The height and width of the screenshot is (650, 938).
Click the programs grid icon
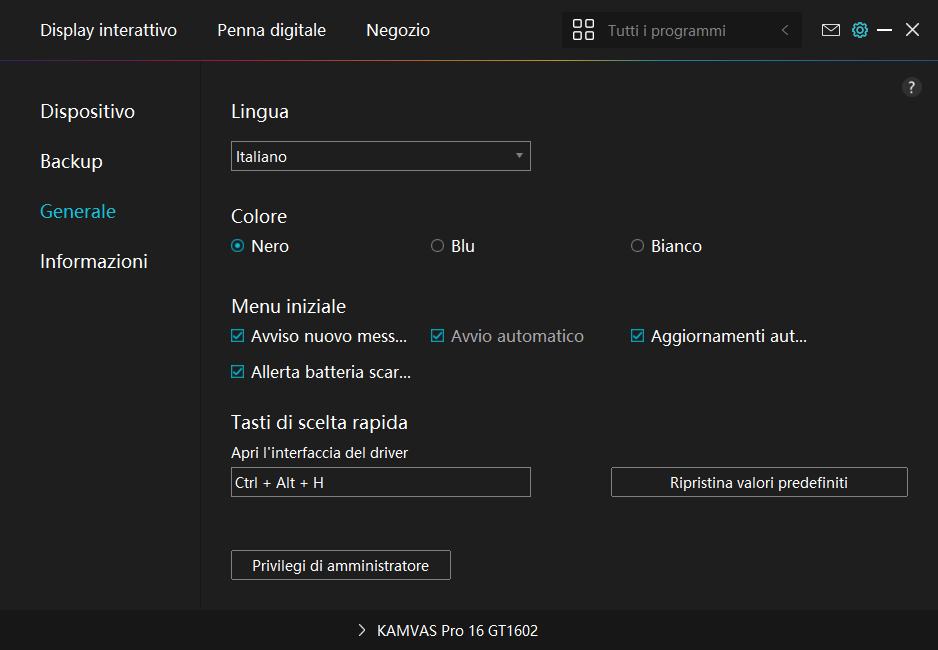point(583,30)
